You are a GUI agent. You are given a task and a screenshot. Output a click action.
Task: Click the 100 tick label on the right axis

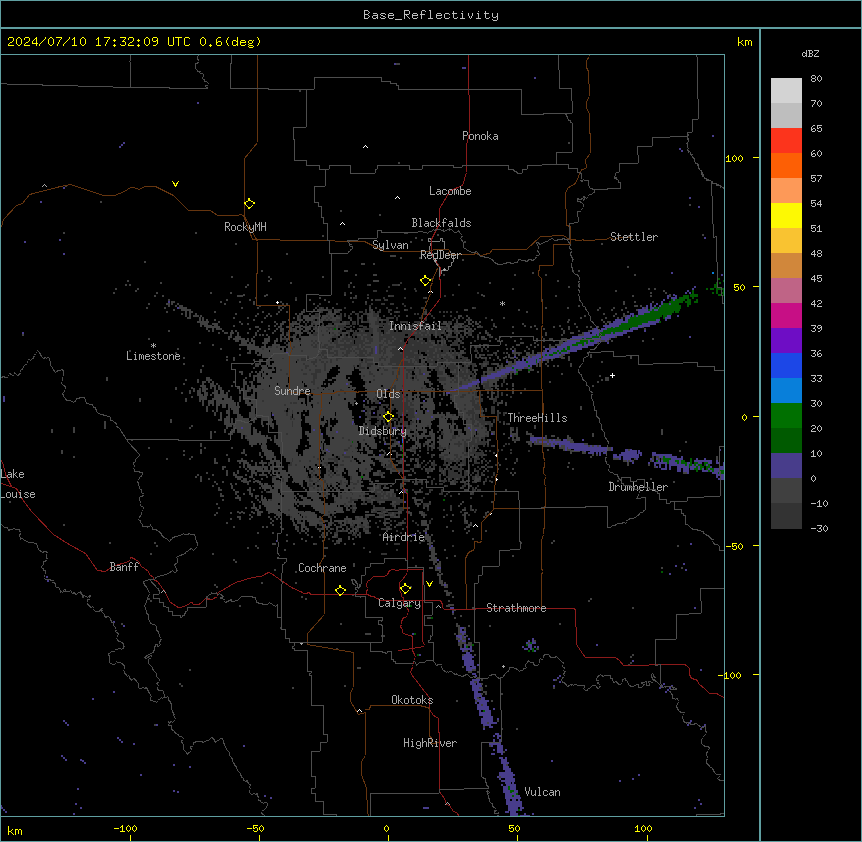click(734, 158)
